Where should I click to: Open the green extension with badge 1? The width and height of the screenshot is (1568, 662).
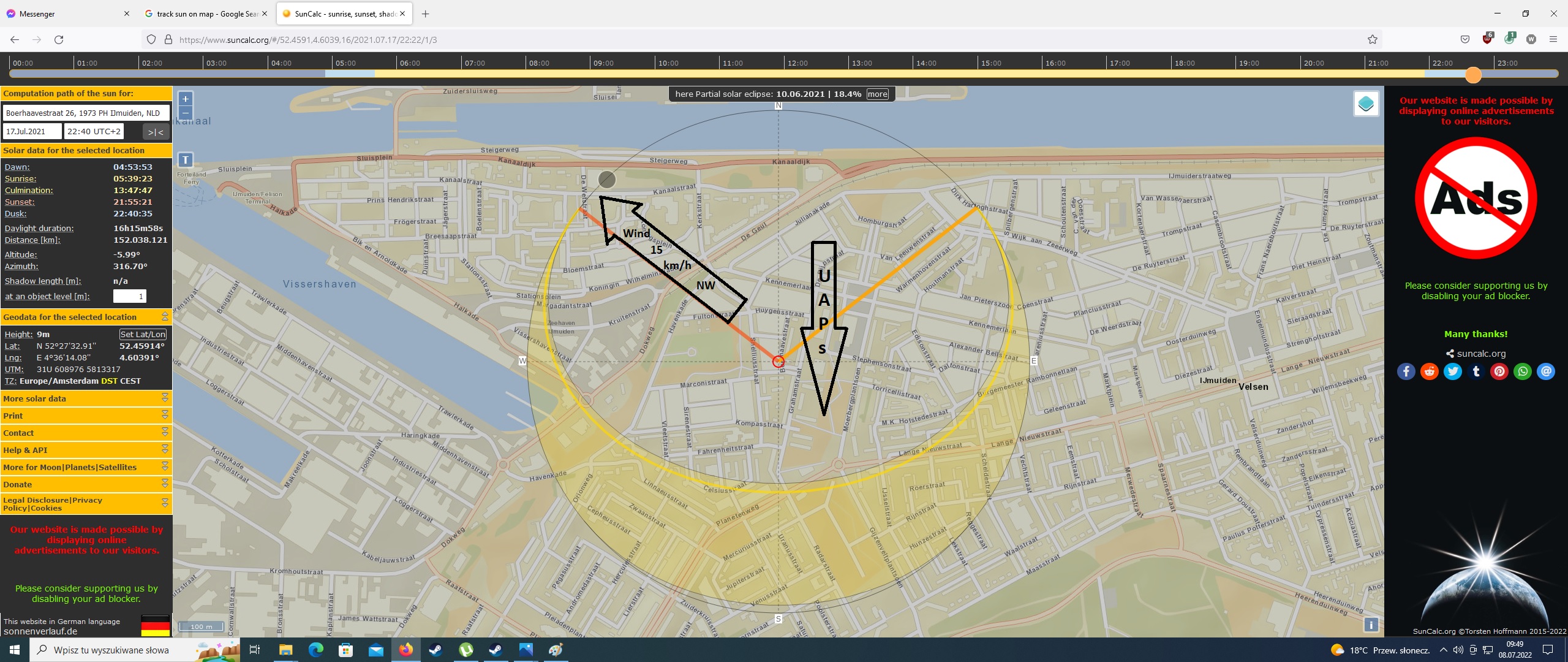pyautogui.click(x=1509, y=39)
